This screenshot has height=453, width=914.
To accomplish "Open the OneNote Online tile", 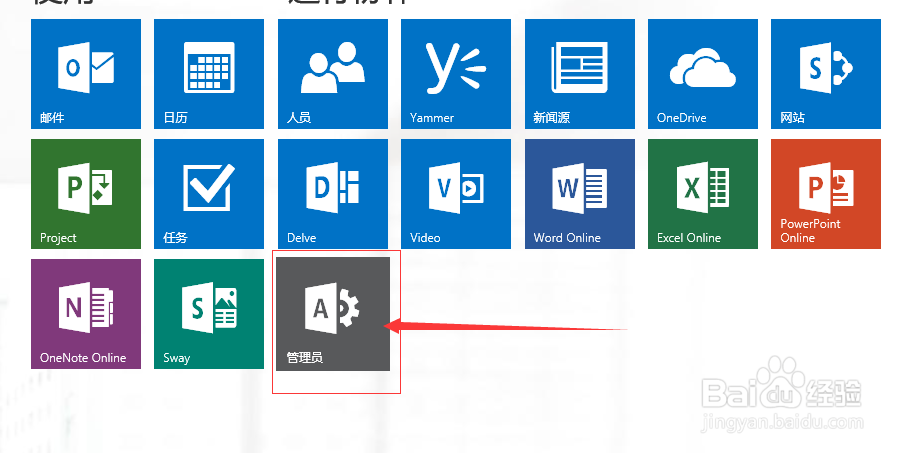I will click(86, 314).
